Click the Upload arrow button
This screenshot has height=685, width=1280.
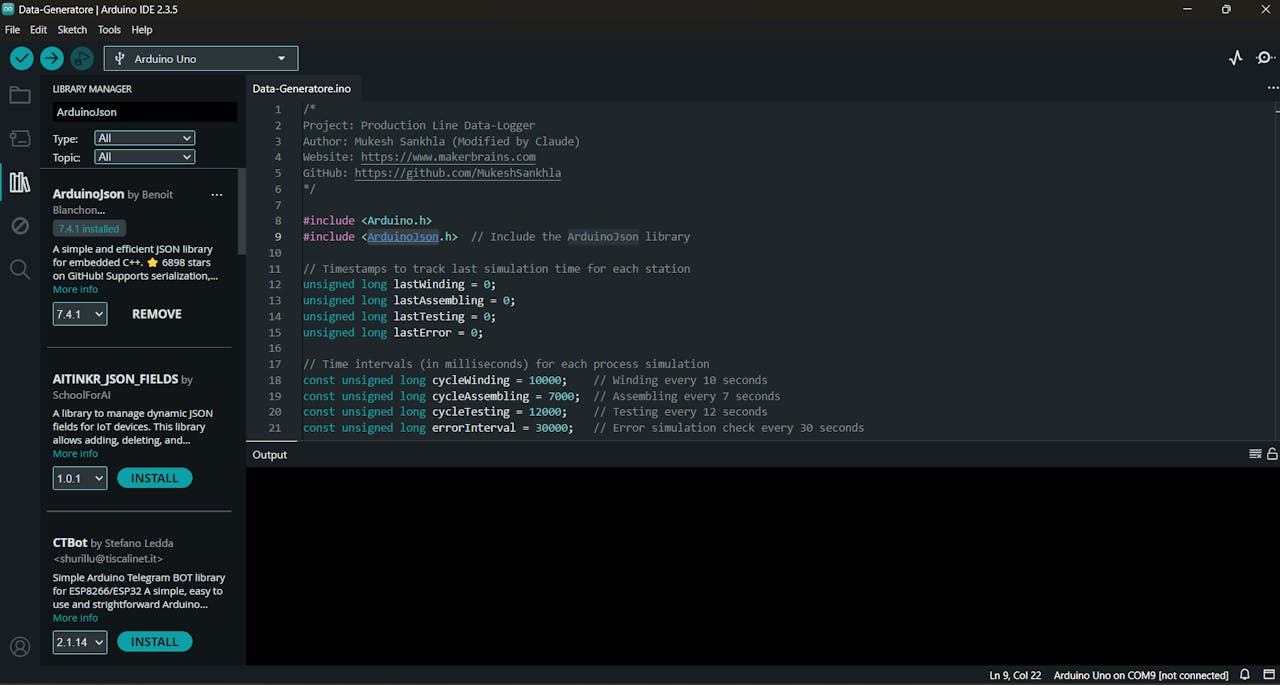(x=52, y=59)
